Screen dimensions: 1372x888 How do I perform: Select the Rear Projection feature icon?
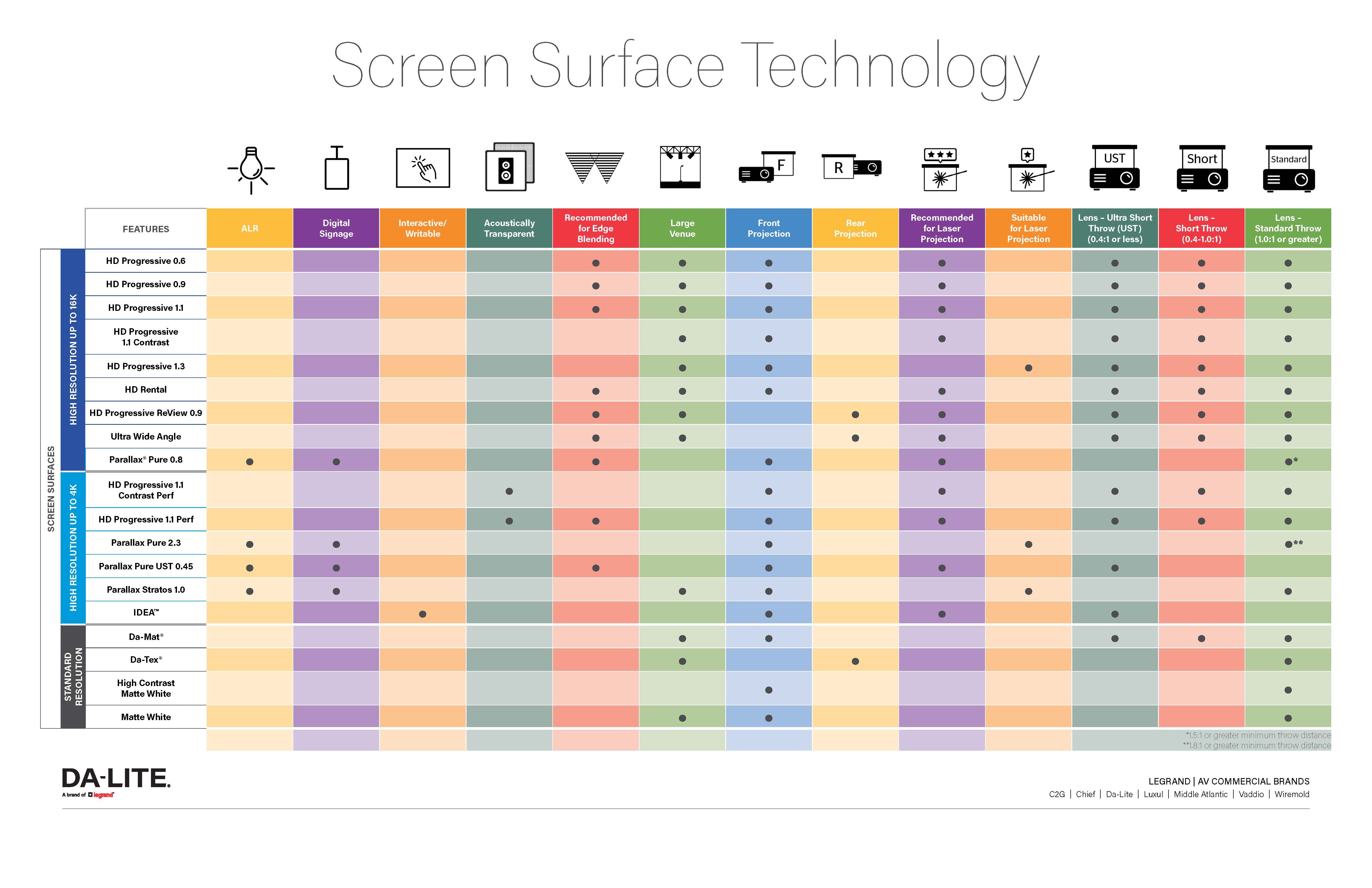[849, 170]
